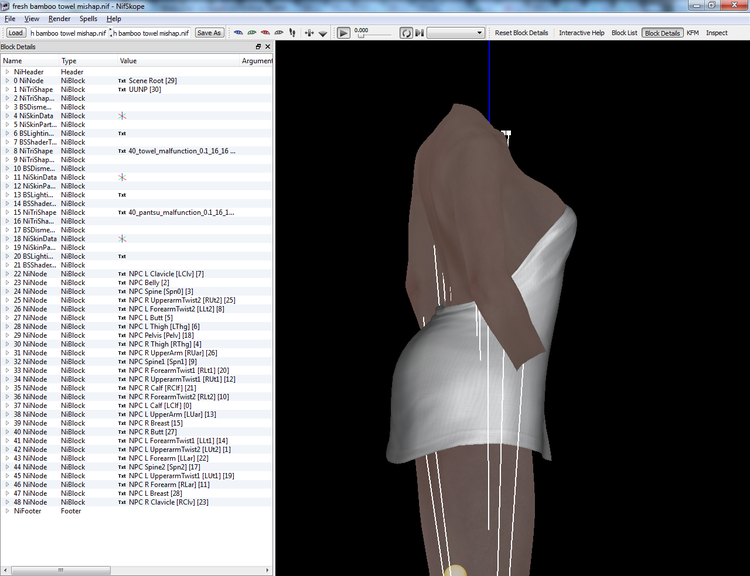Toggle the loop animation button
This screenshot has height=576, width=750.
(406, 33)
